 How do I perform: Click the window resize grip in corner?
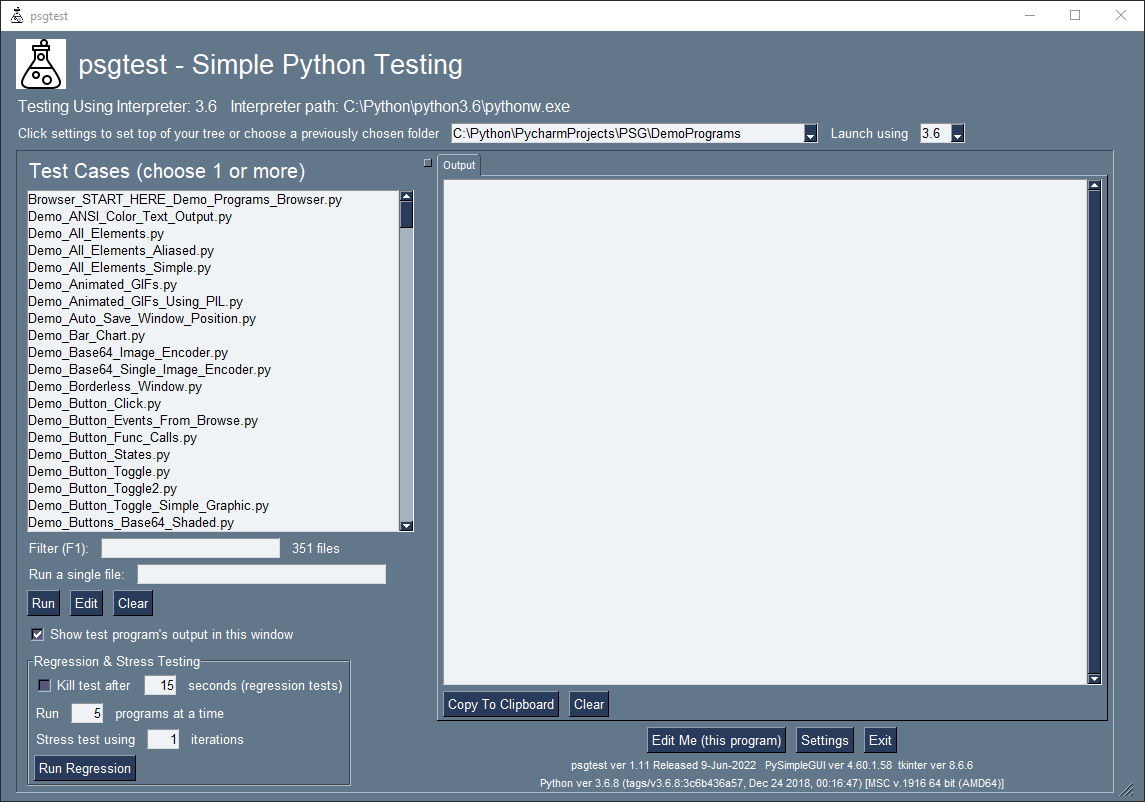coord(1126,789)
